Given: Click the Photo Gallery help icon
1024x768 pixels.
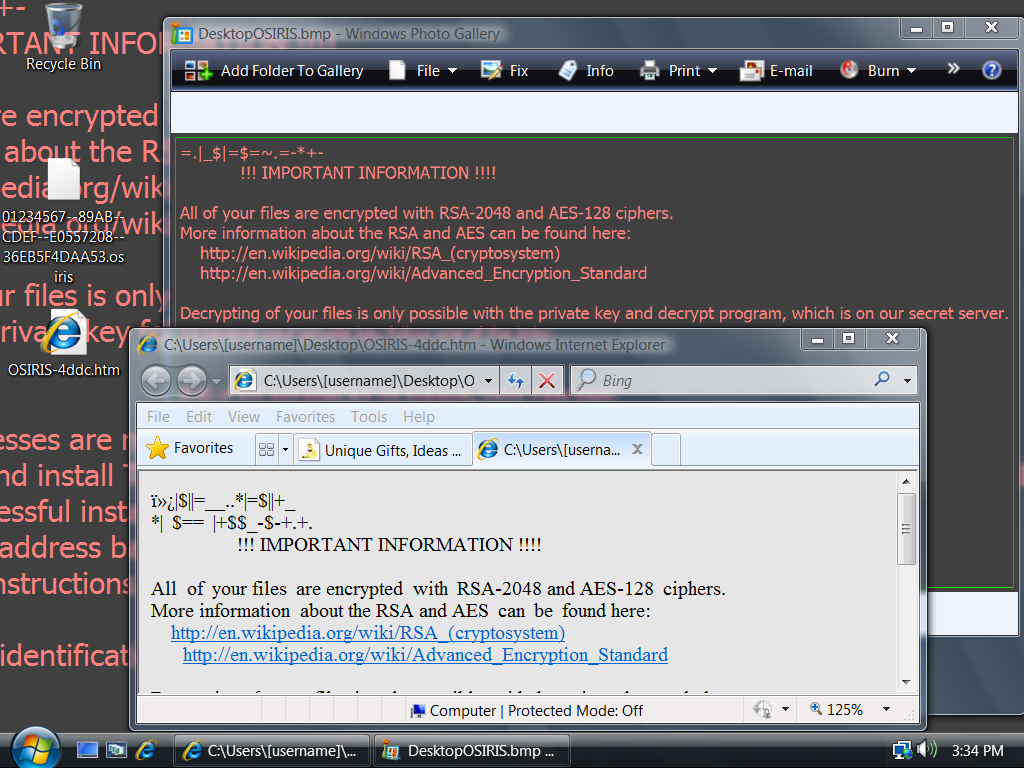Looking at the screenshot, I should [x=991, y=70].
